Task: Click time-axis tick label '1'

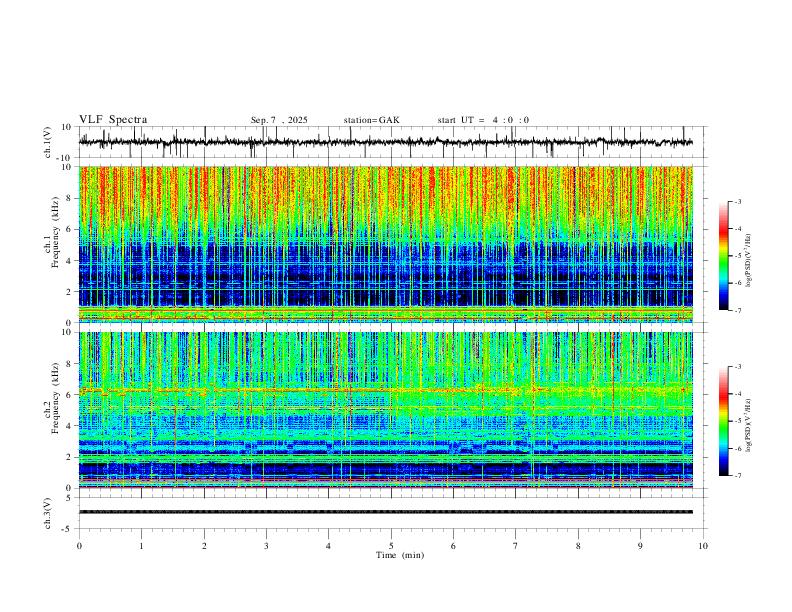Action: [x=141, y=546]
